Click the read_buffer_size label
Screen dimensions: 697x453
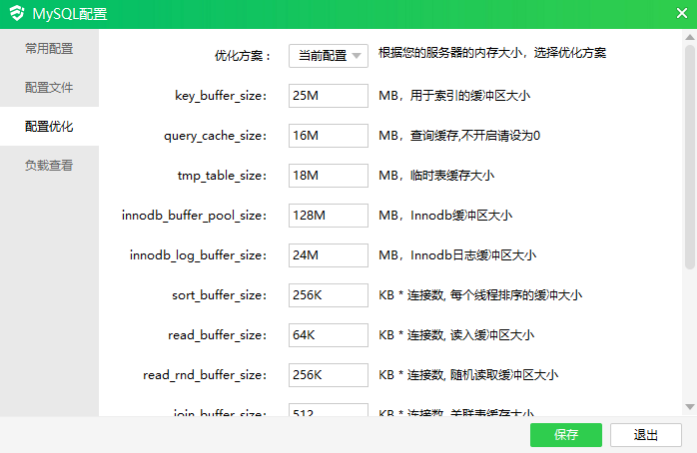click(x=217, y=335)
